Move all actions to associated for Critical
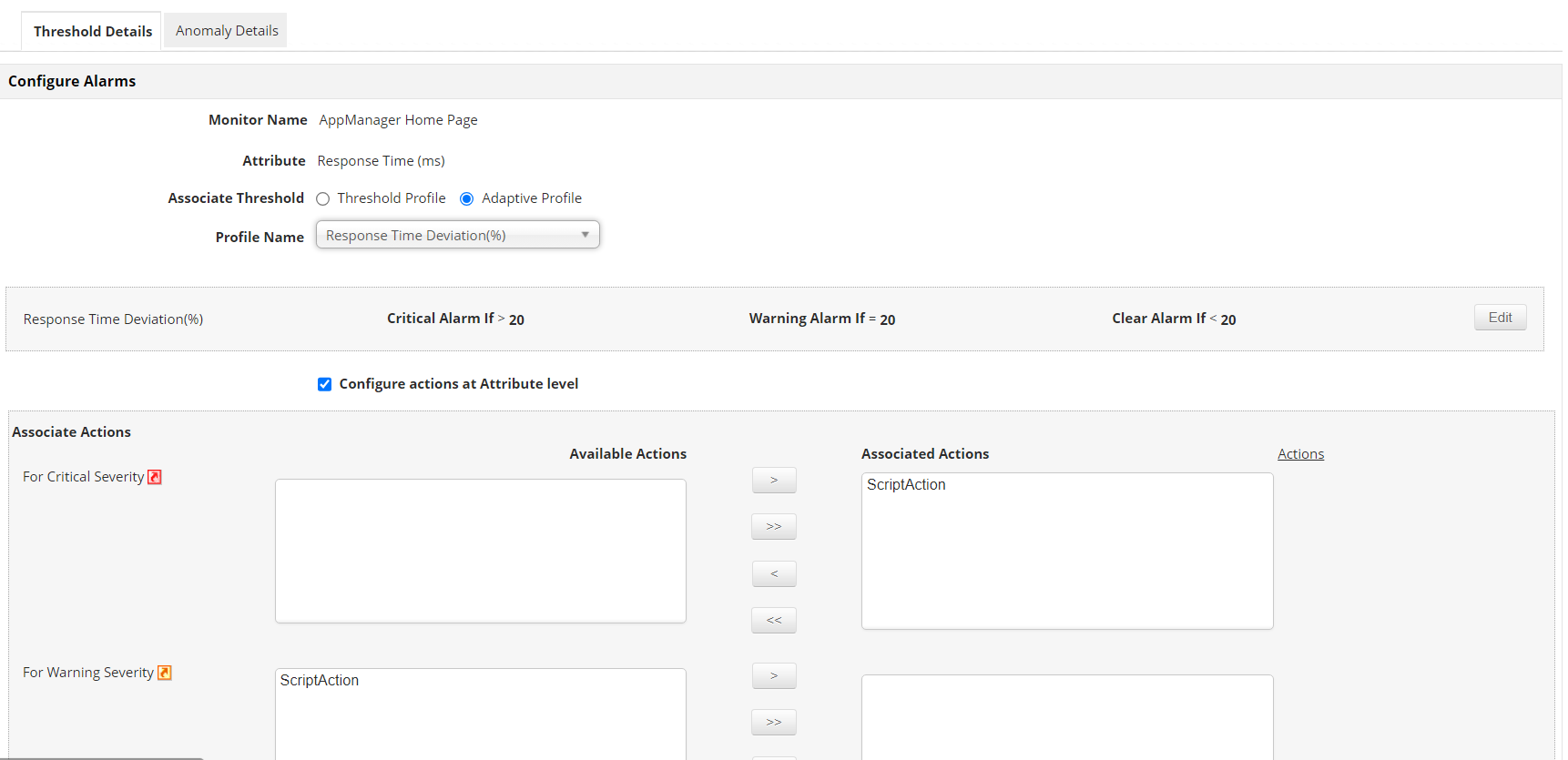The height and width of the screenshot is (760, 1568). [774, 527]
